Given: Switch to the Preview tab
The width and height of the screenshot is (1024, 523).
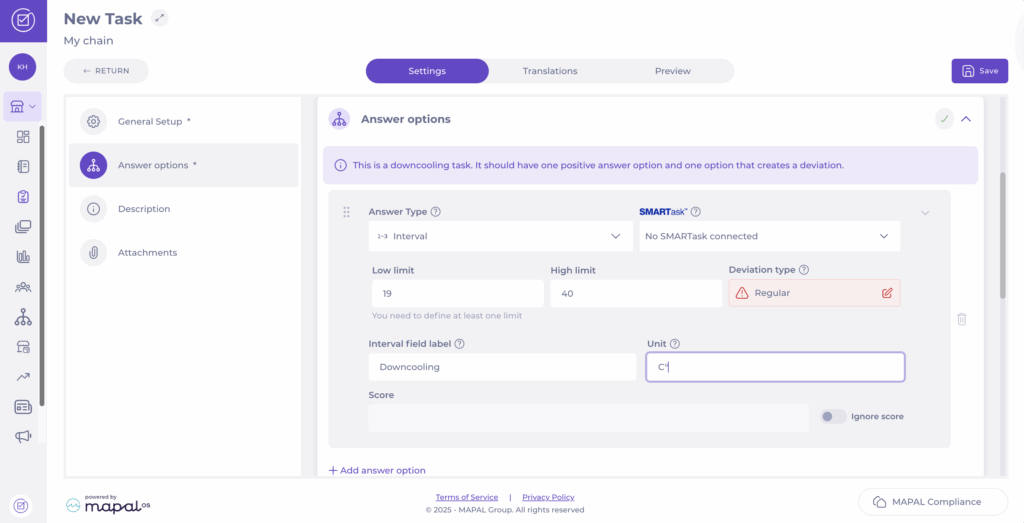Looking at the screenshot, I should tap(672, 71).
